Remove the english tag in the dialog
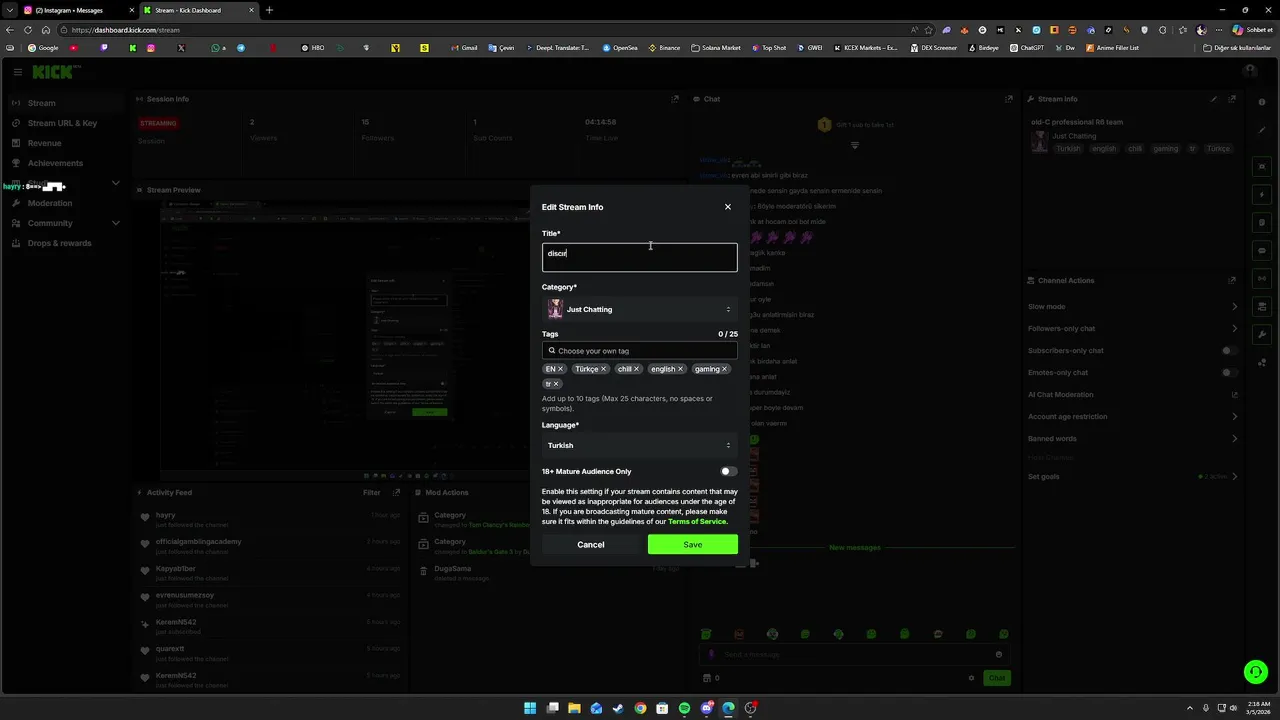 pos(680,369)
